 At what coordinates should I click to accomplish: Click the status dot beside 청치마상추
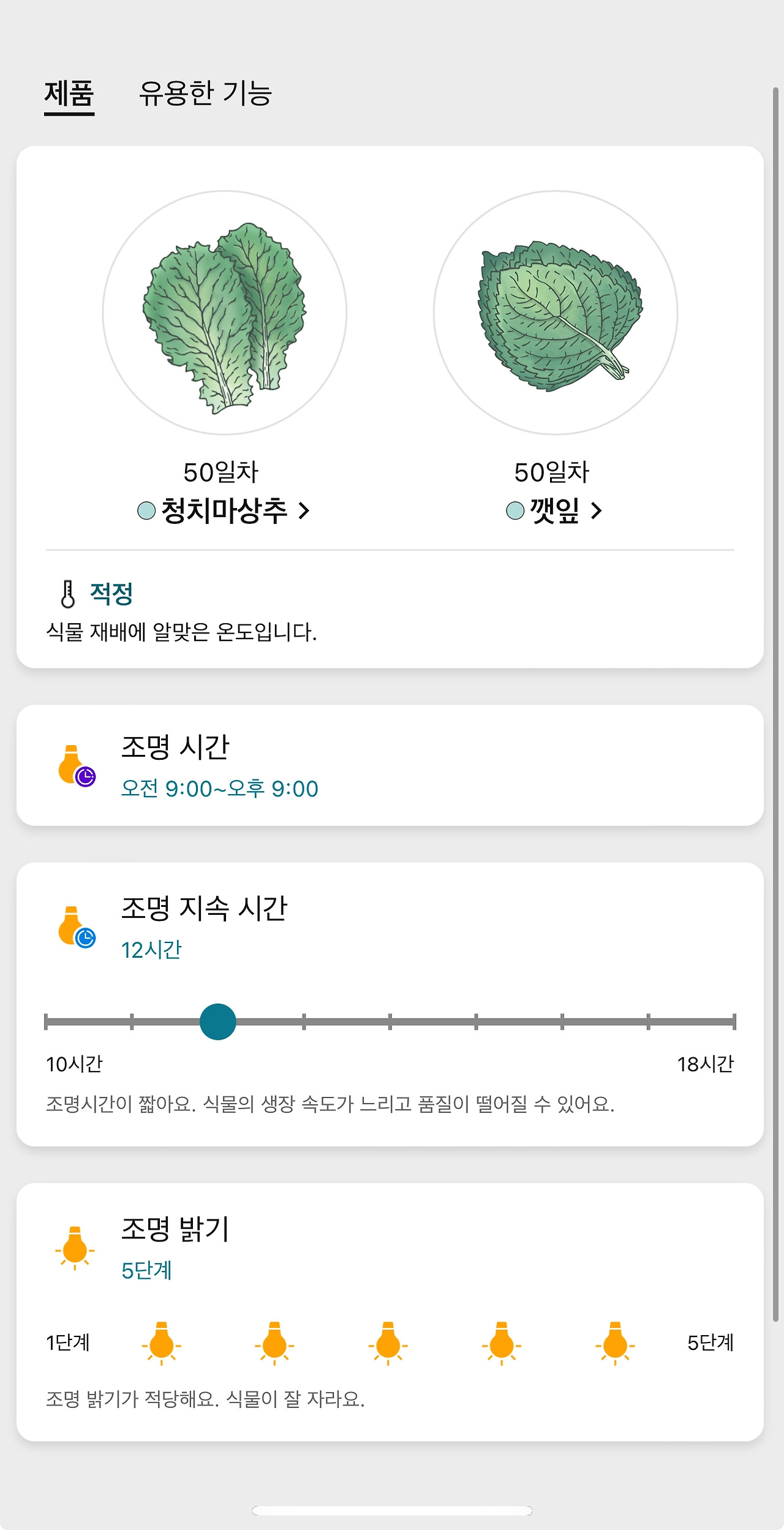[146, 510]
